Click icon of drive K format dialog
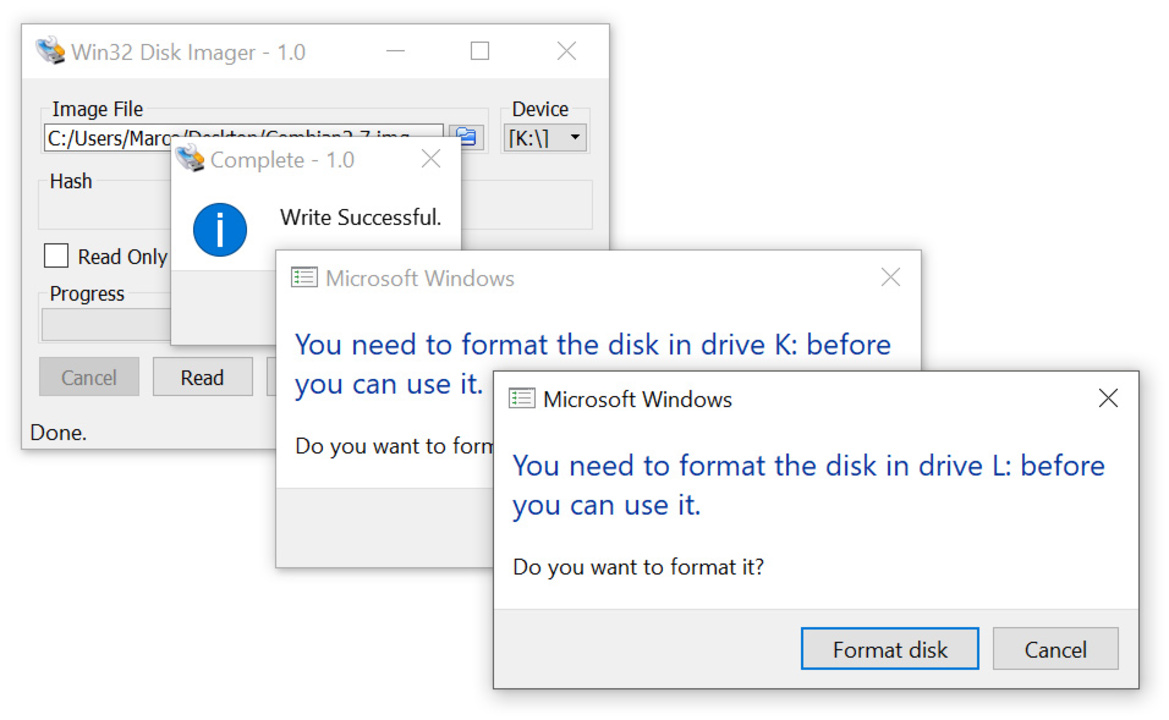1169x720 pixels. [x=304, y=277]
